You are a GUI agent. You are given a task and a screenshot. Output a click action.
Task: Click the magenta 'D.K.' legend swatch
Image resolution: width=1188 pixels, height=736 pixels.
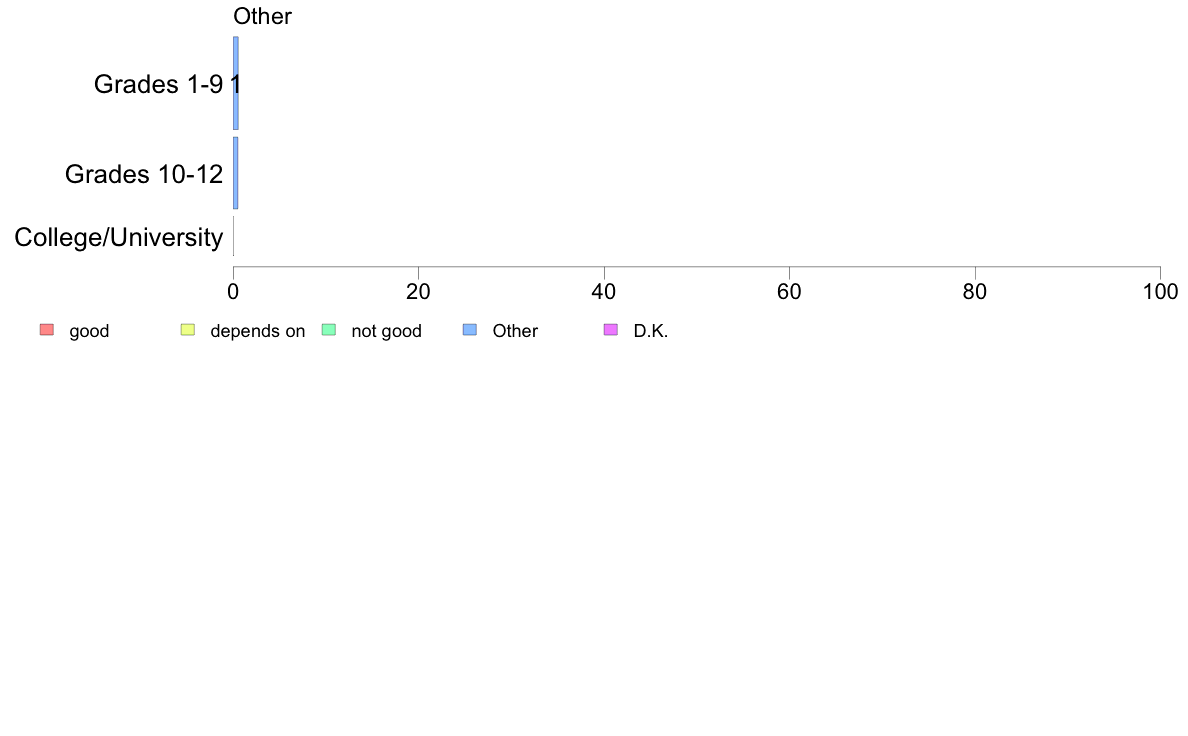click(x=611, y=330)
